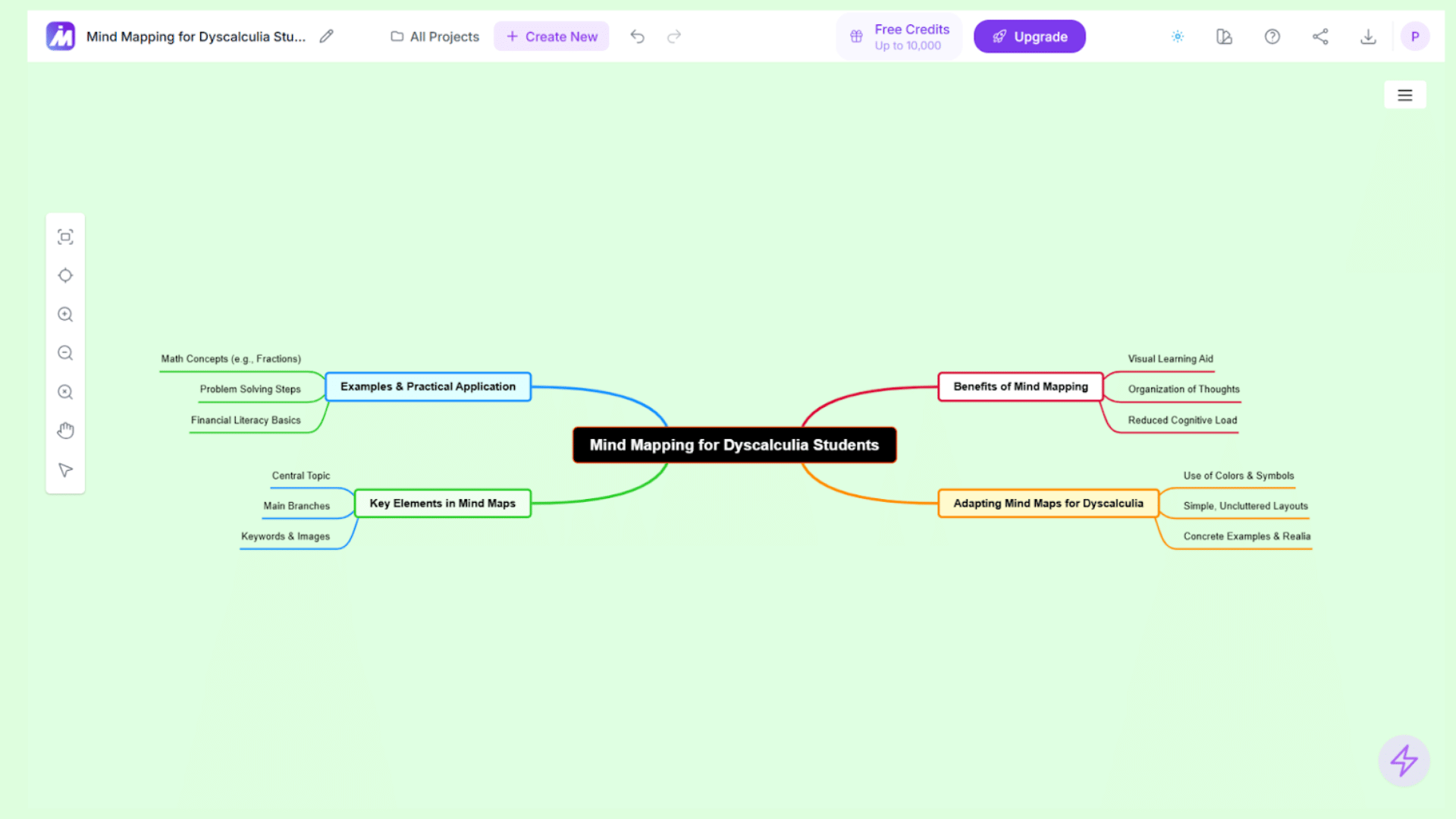
Task: Edit the project title with pencil icon
Action: [x=326, y=36]
